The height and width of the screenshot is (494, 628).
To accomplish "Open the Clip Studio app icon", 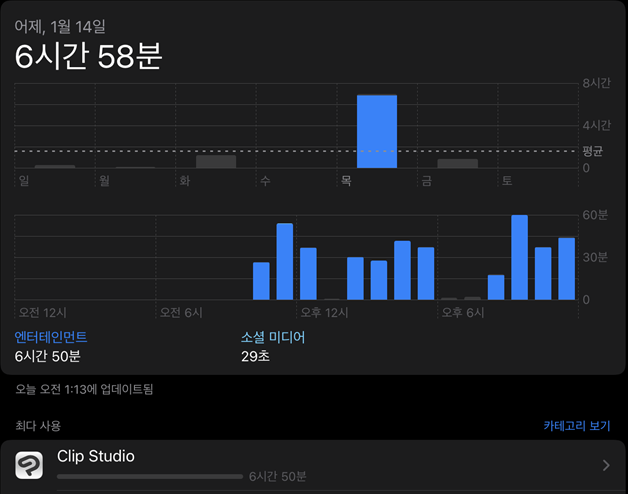I will [29, 465].
